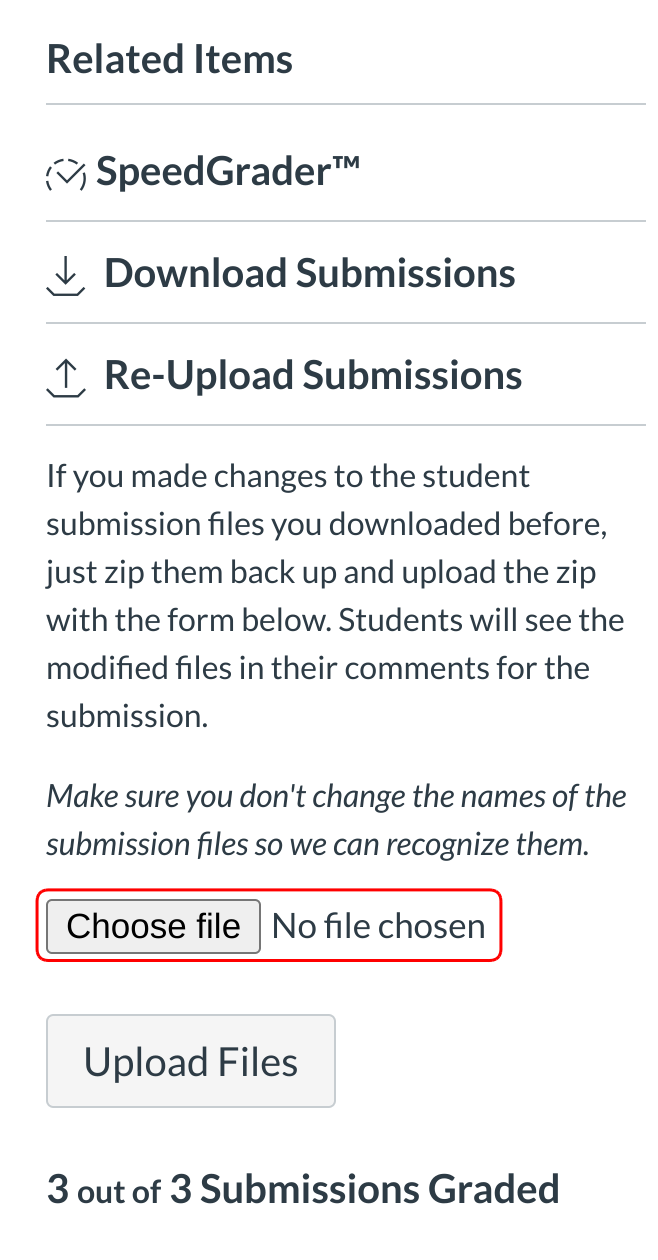Click the italic "Make sure you don't change" note
Viewport: 658px width, 1260px height.
click(x=336, y=796)
